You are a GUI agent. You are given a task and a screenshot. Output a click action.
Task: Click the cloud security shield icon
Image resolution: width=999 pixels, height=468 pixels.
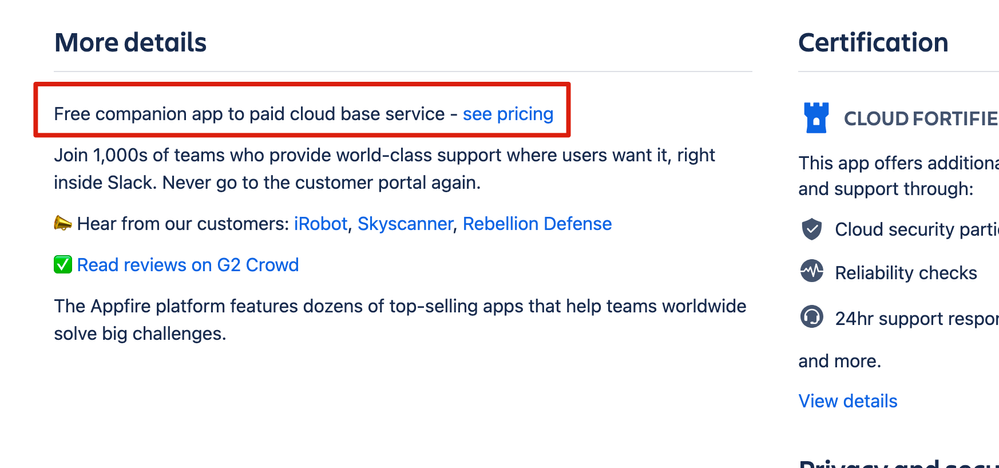(812, 229)
